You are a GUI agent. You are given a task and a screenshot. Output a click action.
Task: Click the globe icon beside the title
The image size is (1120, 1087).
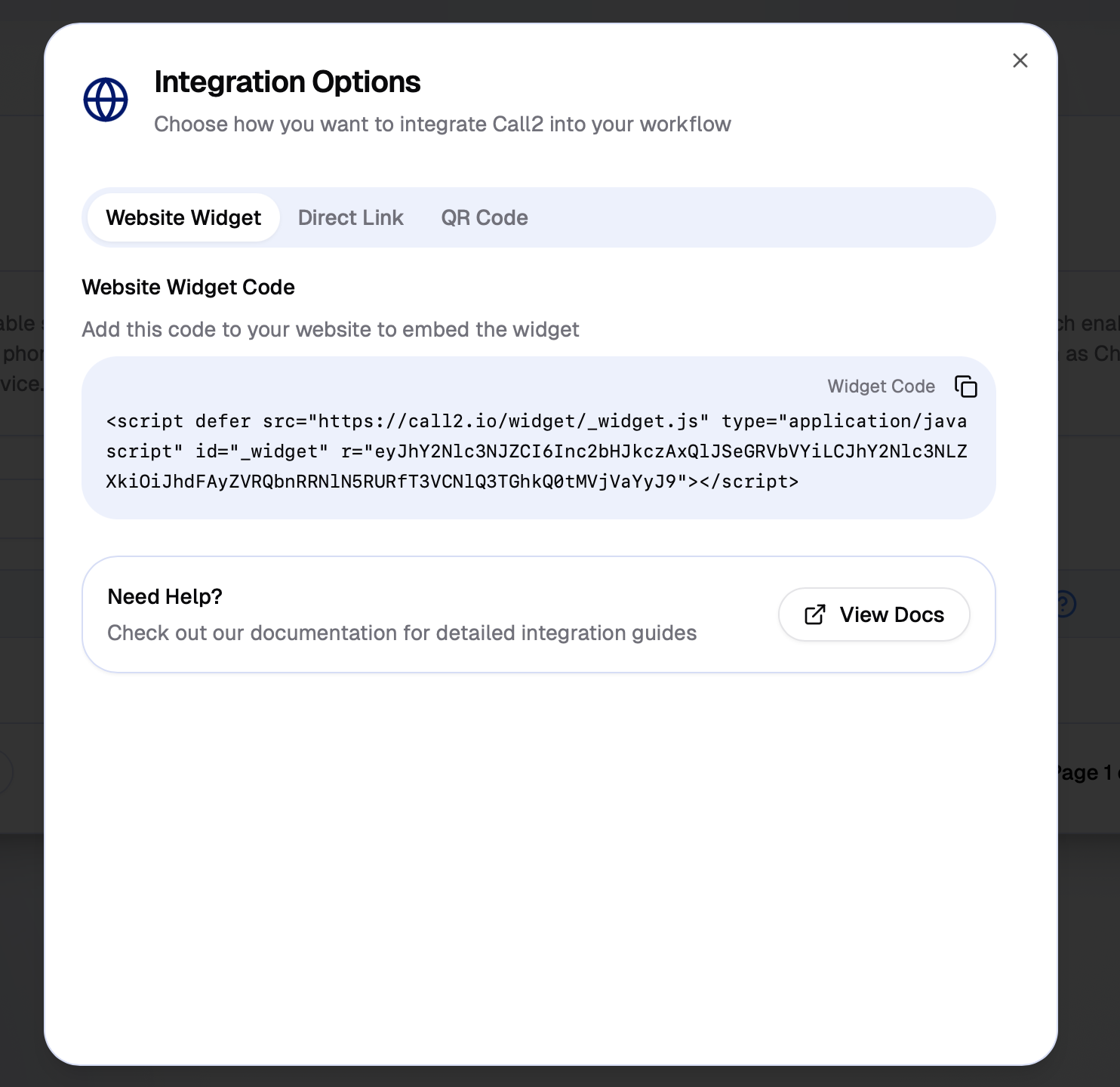[x=106, y=100]
